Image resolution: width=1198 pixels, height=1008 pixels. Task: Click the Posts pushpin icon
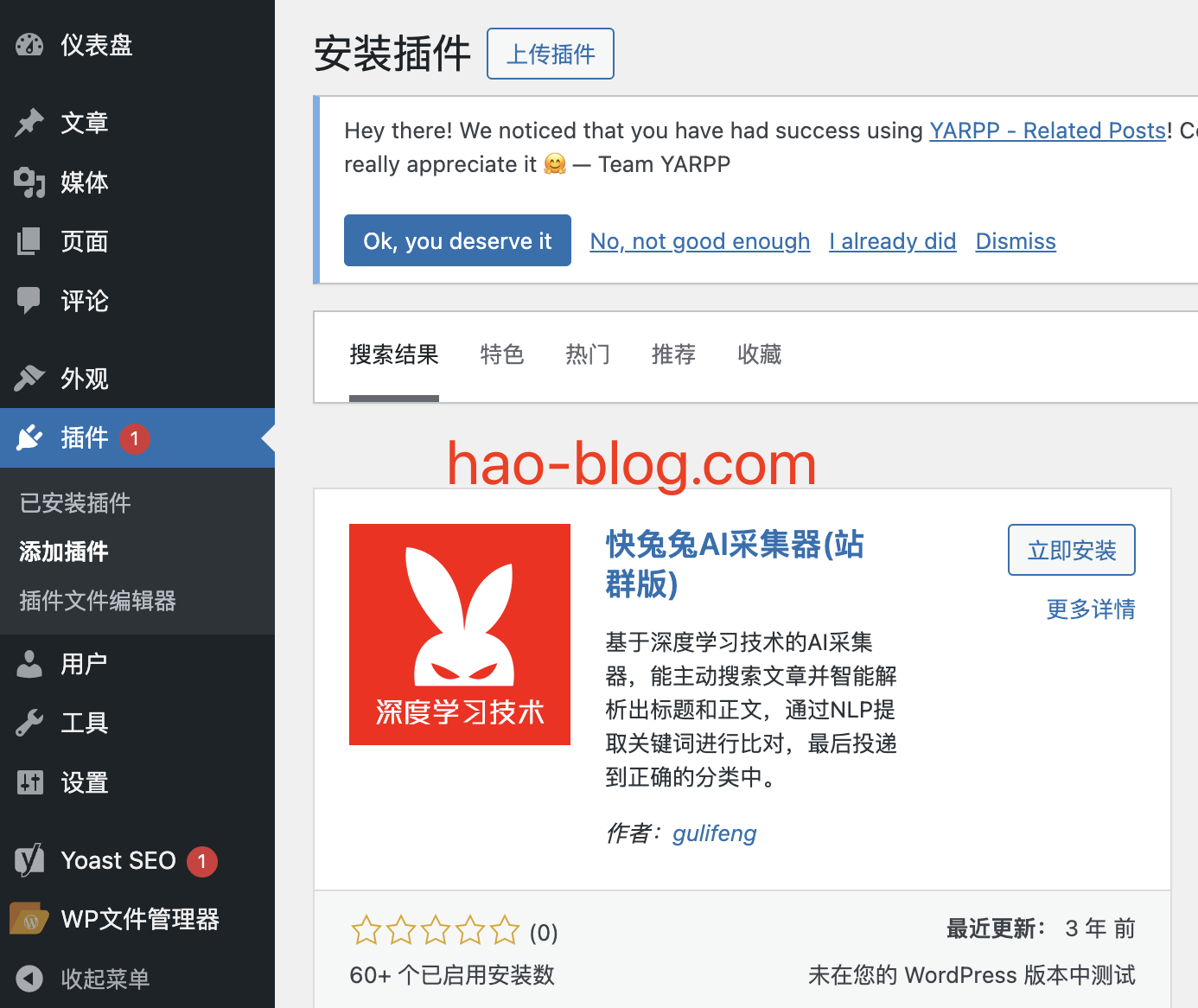pos(29,123)
